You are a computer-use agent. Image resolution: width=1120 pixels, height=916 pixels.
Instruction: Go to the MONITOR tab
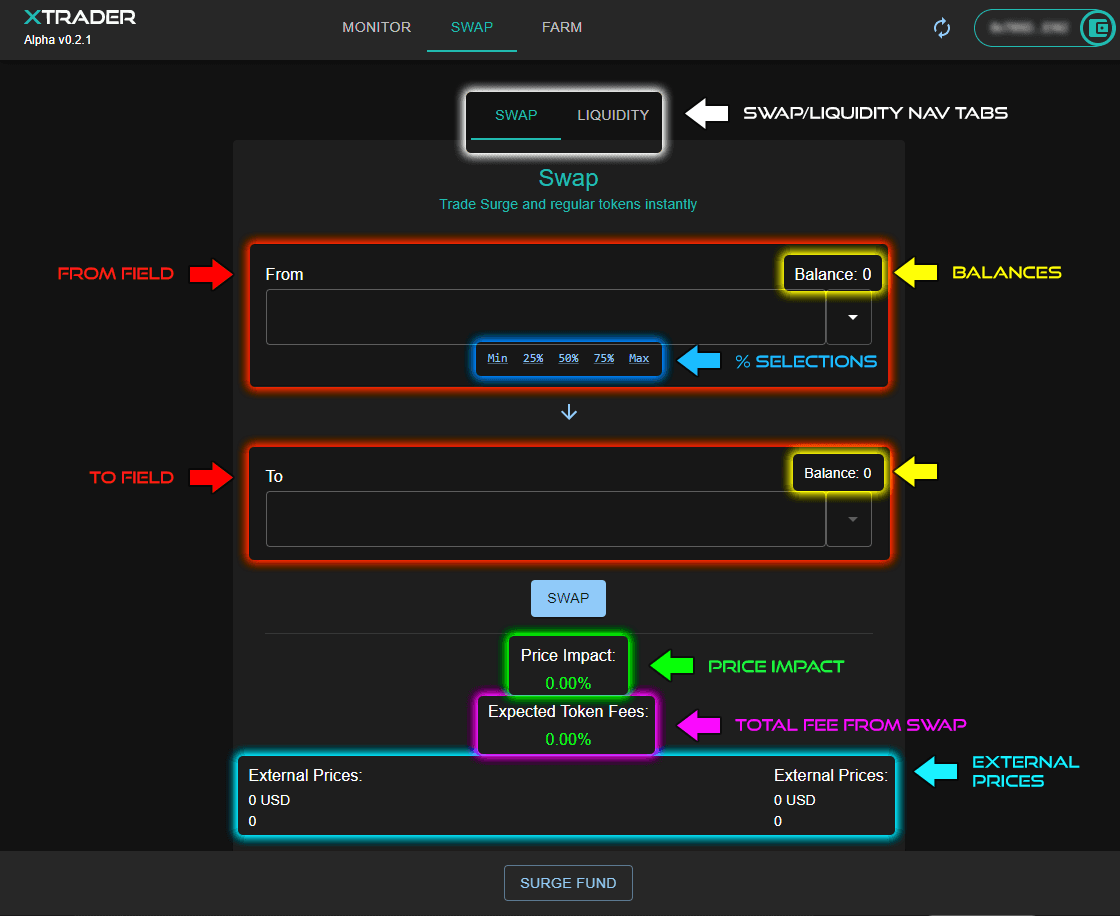[376, 27]
